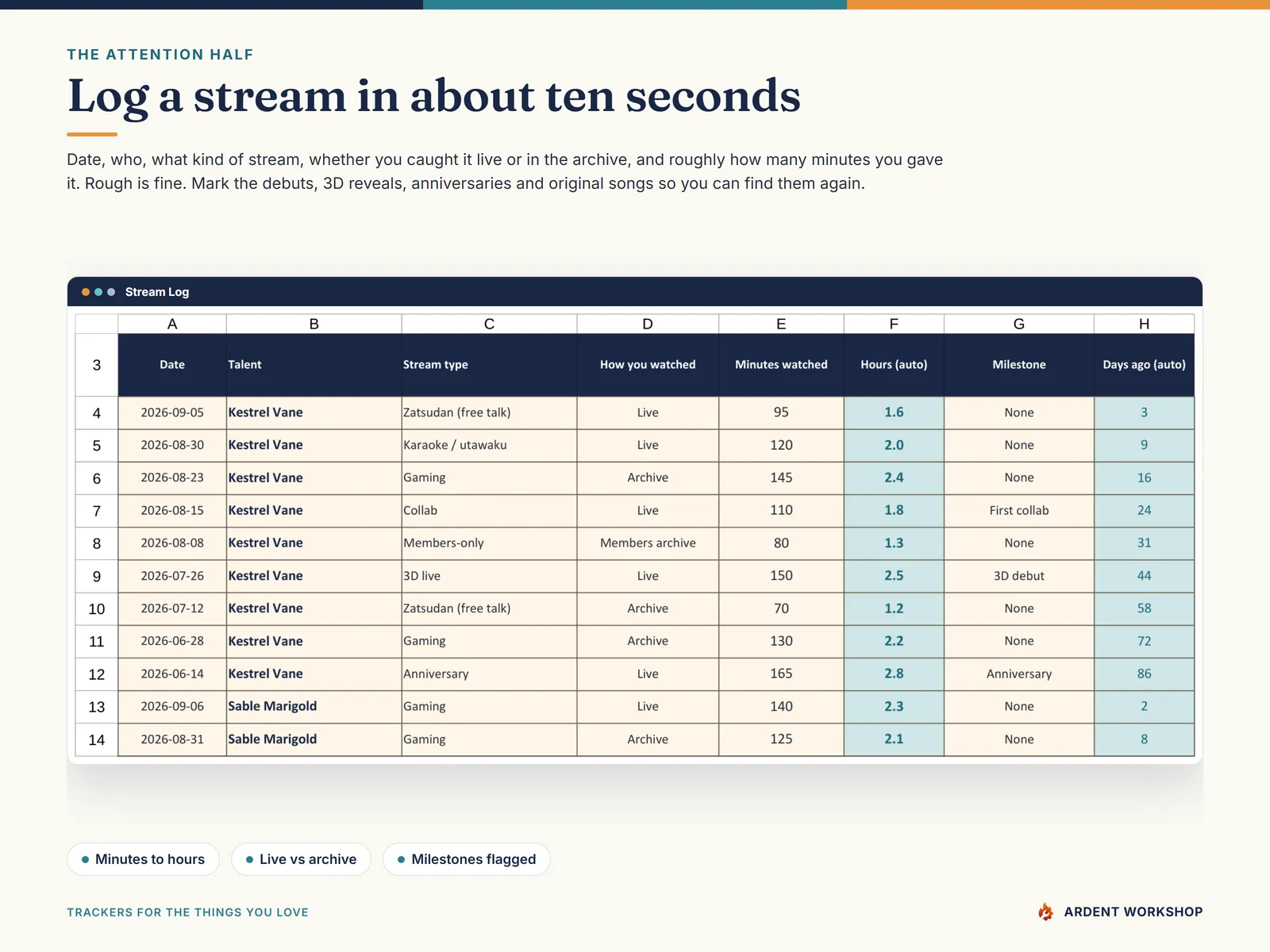The height and width of the screenshot is (952, 1270).
Task: Select the 'Live vs archive' pill
Action: click(x=301, y=859)
